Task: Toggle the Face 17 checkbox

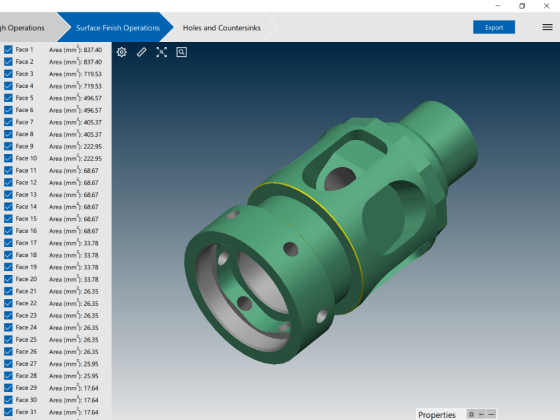Action: 8,243
